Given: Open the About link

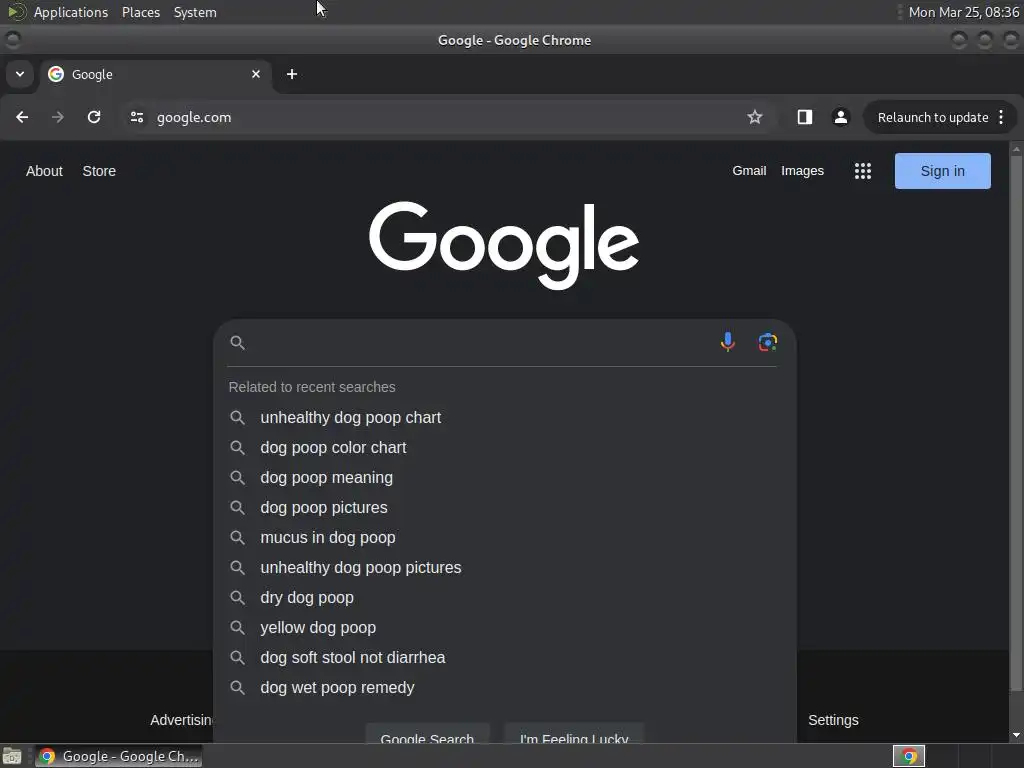Looking at the screenshot, I should coord(44,171).
